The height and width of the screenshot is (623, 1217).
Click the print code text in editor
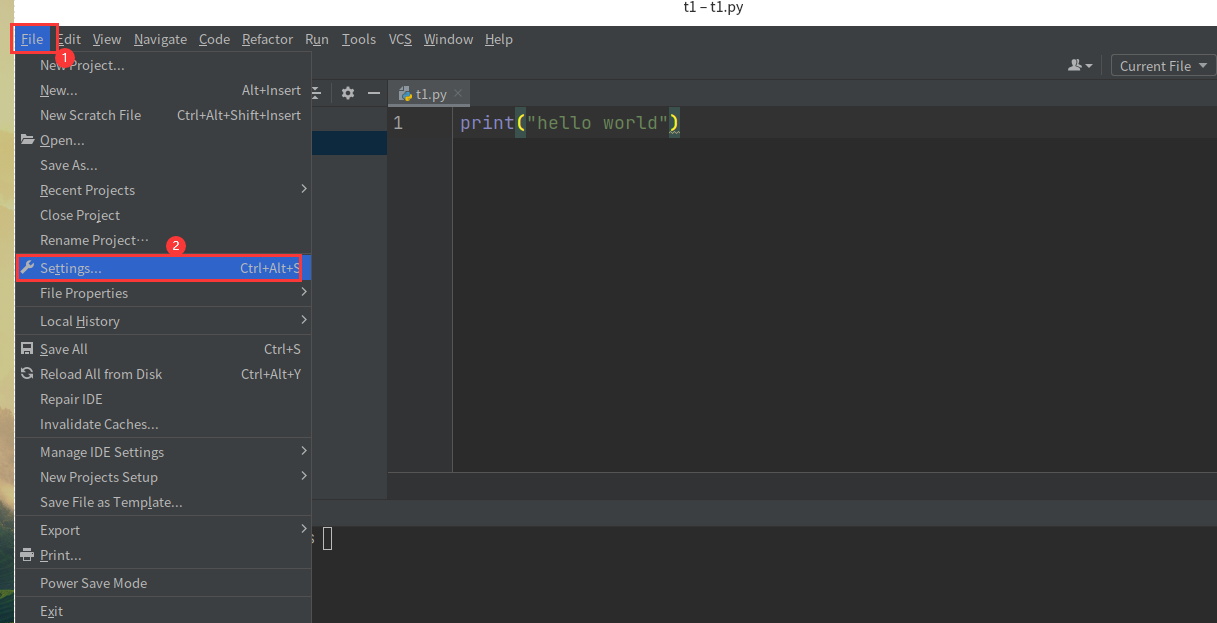point(487,123)
